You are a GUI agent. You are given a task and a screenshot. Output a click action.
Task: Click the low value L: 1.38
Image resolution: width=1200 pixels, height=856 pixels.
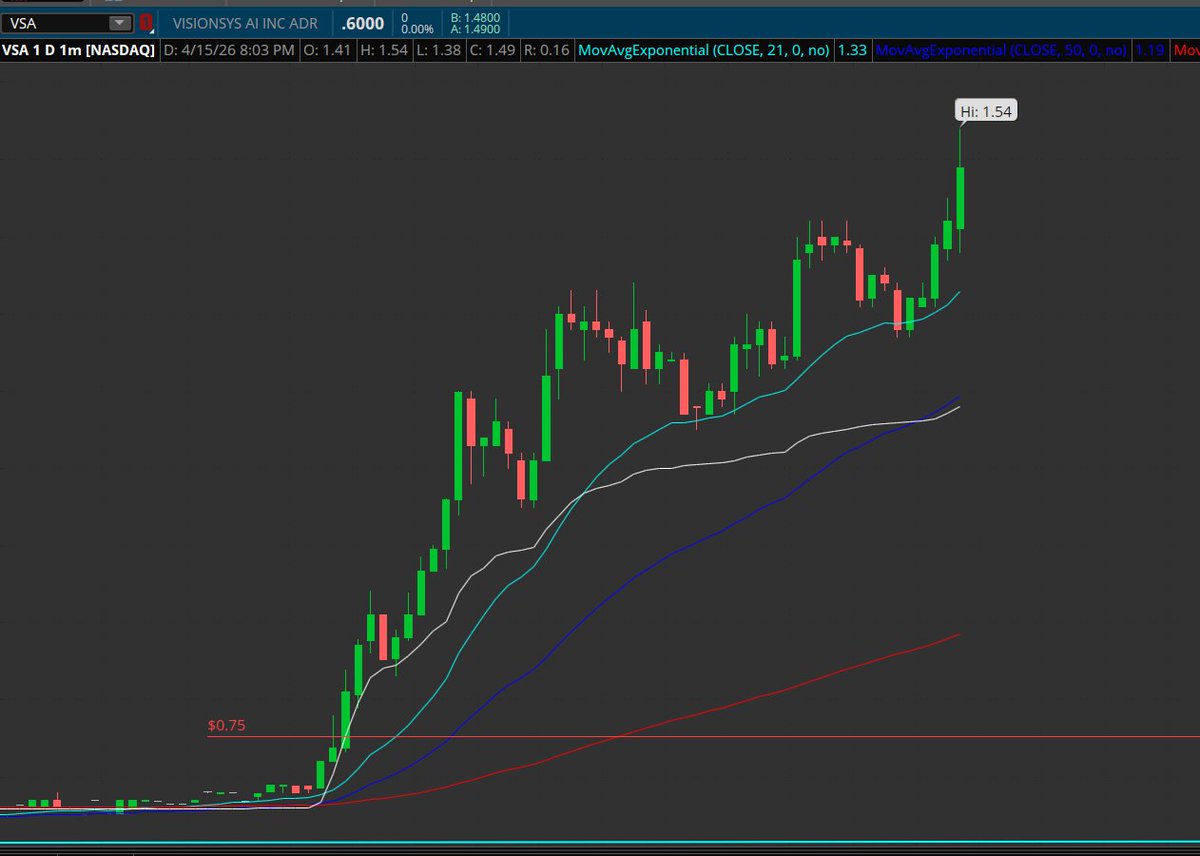click(x=441, y=49)
